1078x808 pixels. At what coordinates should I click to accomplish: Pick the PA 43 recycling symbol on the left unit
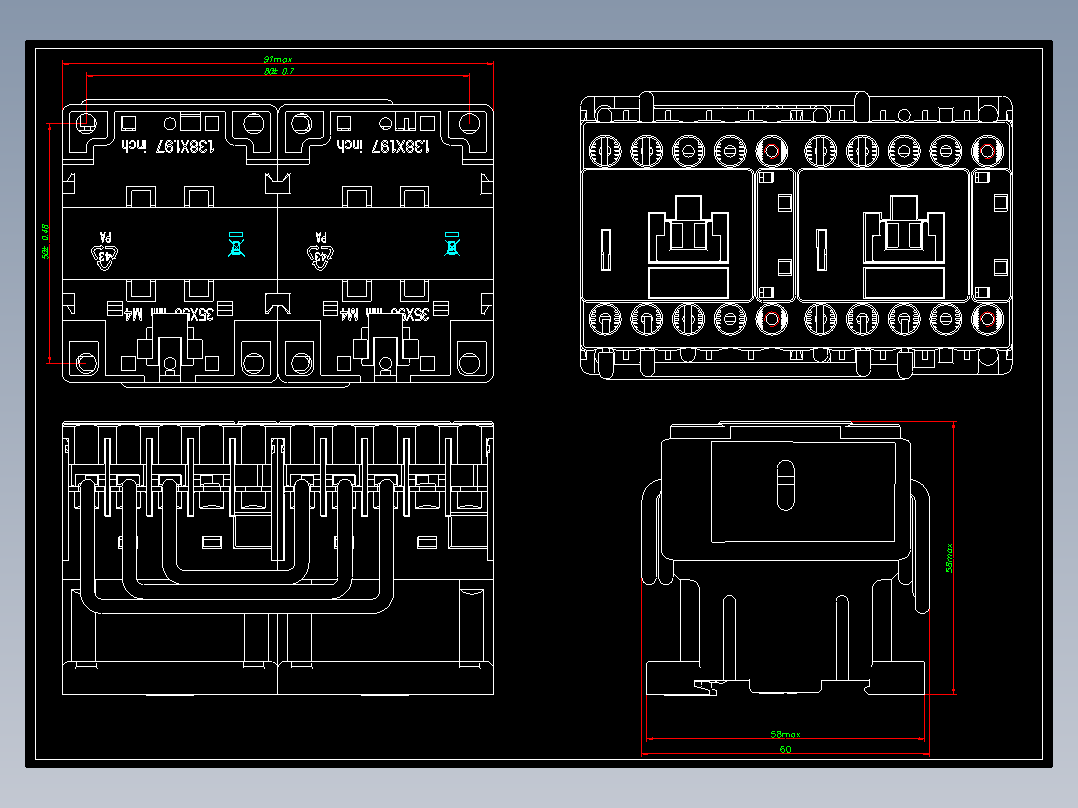[104, 251]
